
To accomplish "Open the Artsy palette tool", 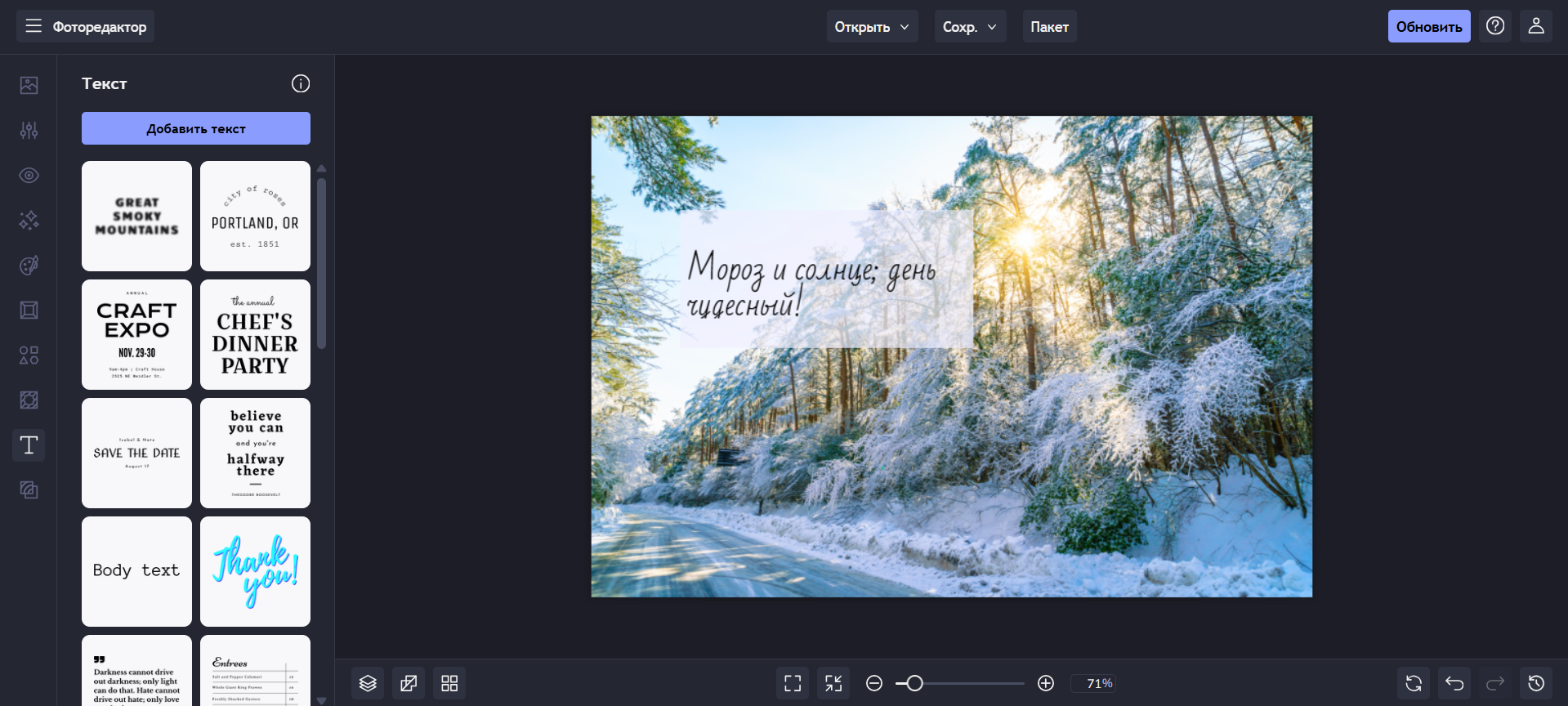I will click(29, 266).
